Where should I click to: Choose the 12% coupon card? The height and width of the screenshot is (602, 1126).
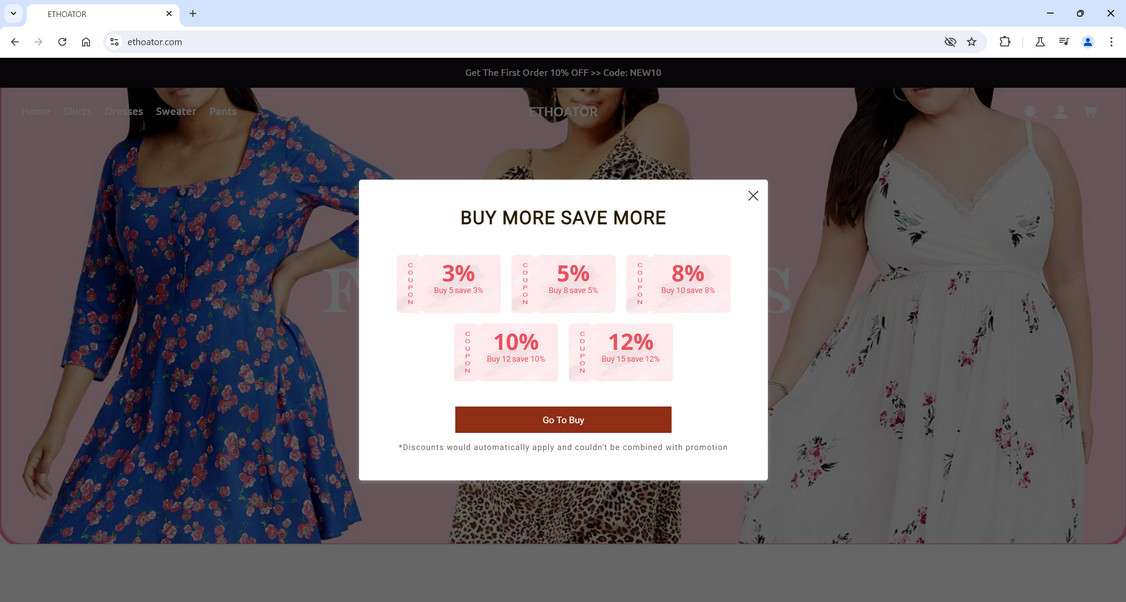coord(621,352)
